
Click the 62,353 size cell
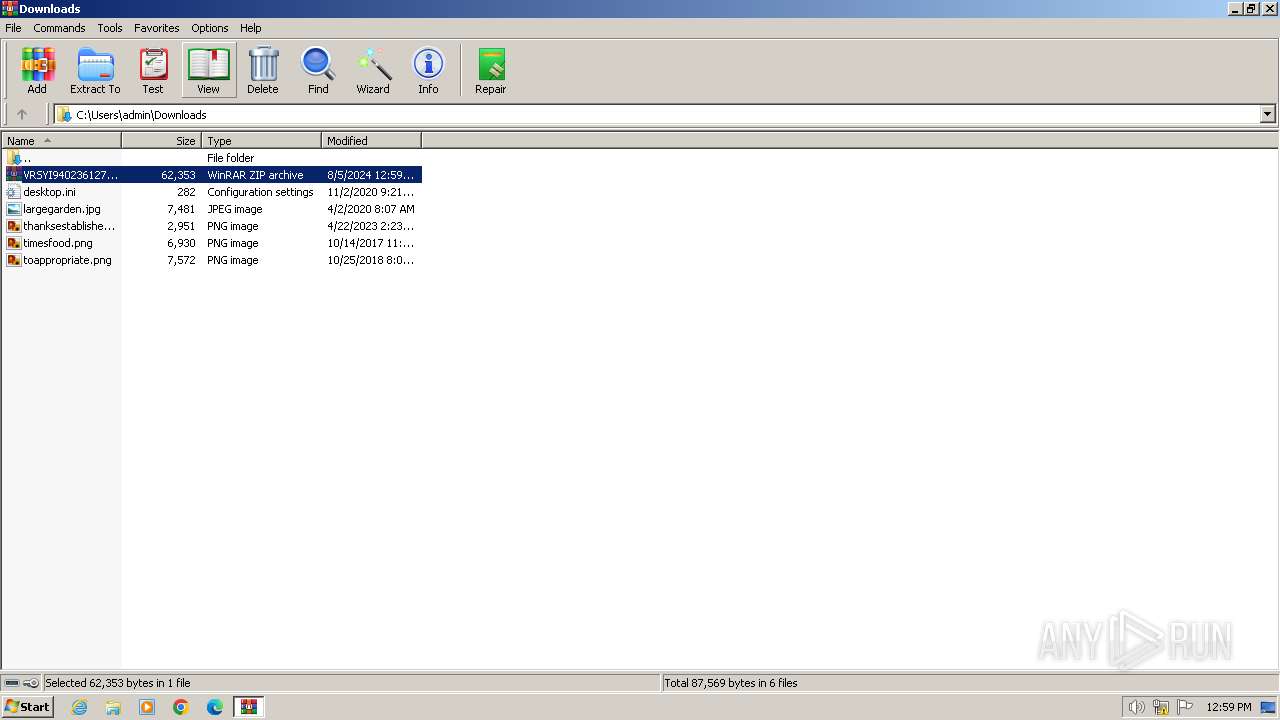178,175
